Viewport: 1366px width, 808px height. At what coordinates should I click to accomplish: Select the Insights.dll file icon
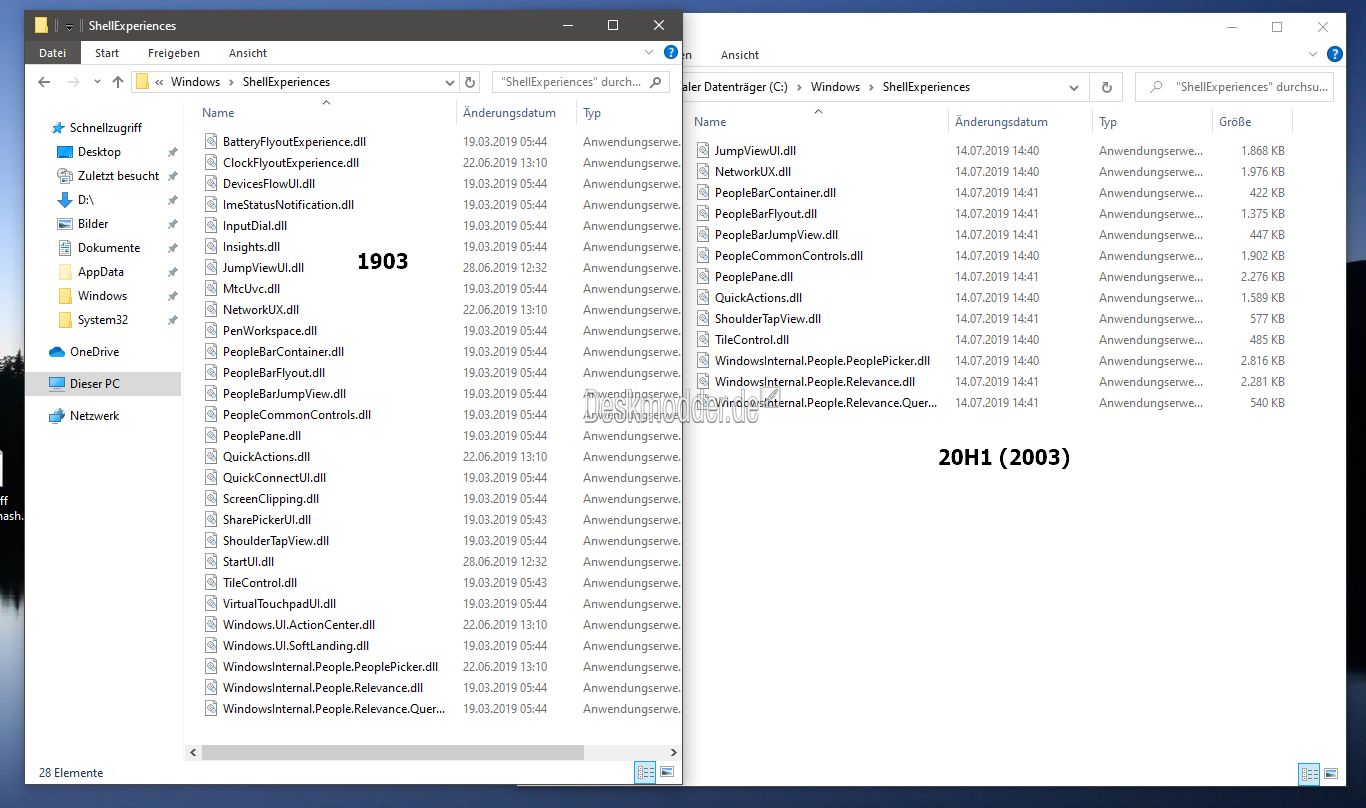point(211,247)
